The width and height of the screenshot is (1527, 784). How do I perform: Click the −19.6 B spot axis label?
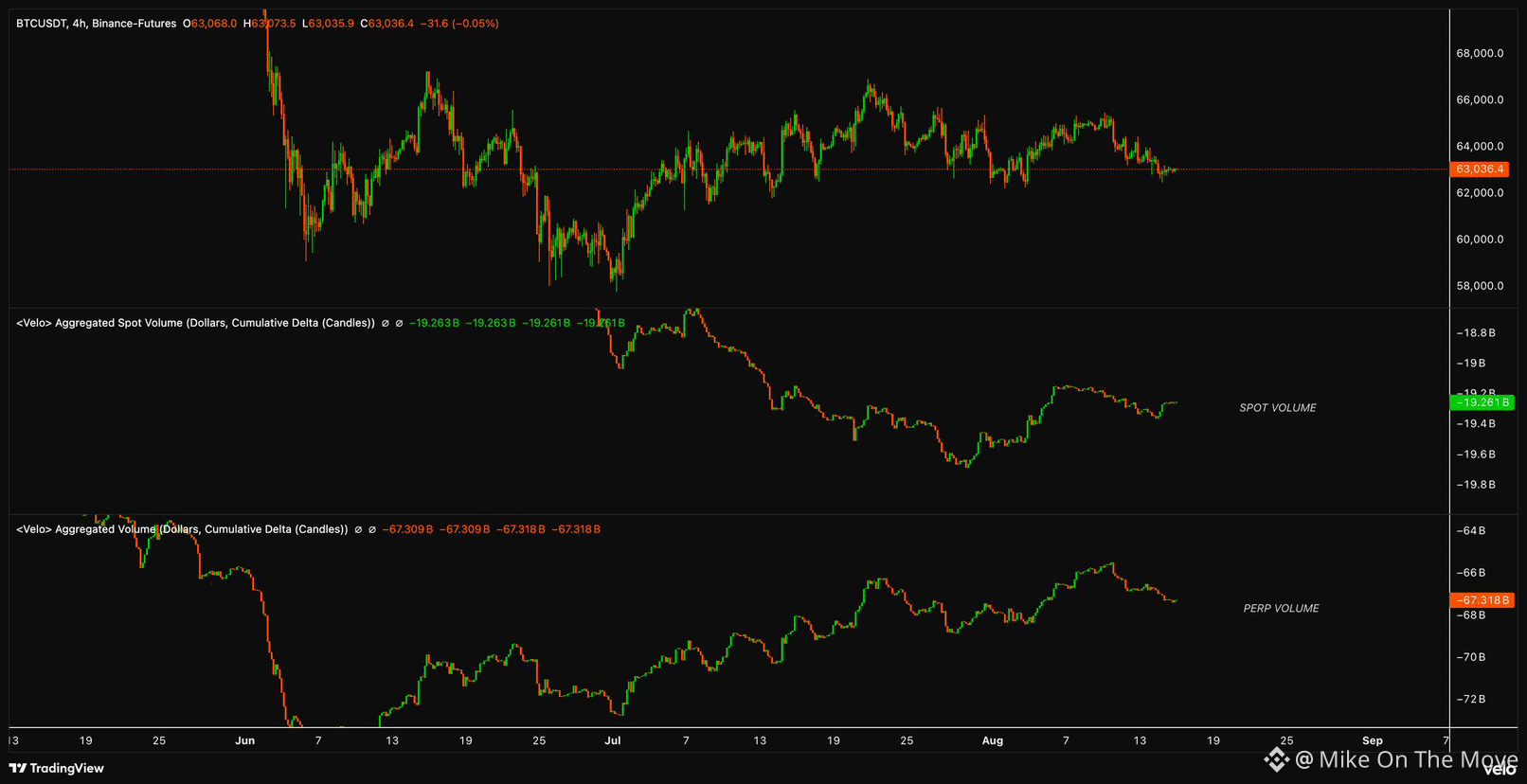click(1476, 454)
